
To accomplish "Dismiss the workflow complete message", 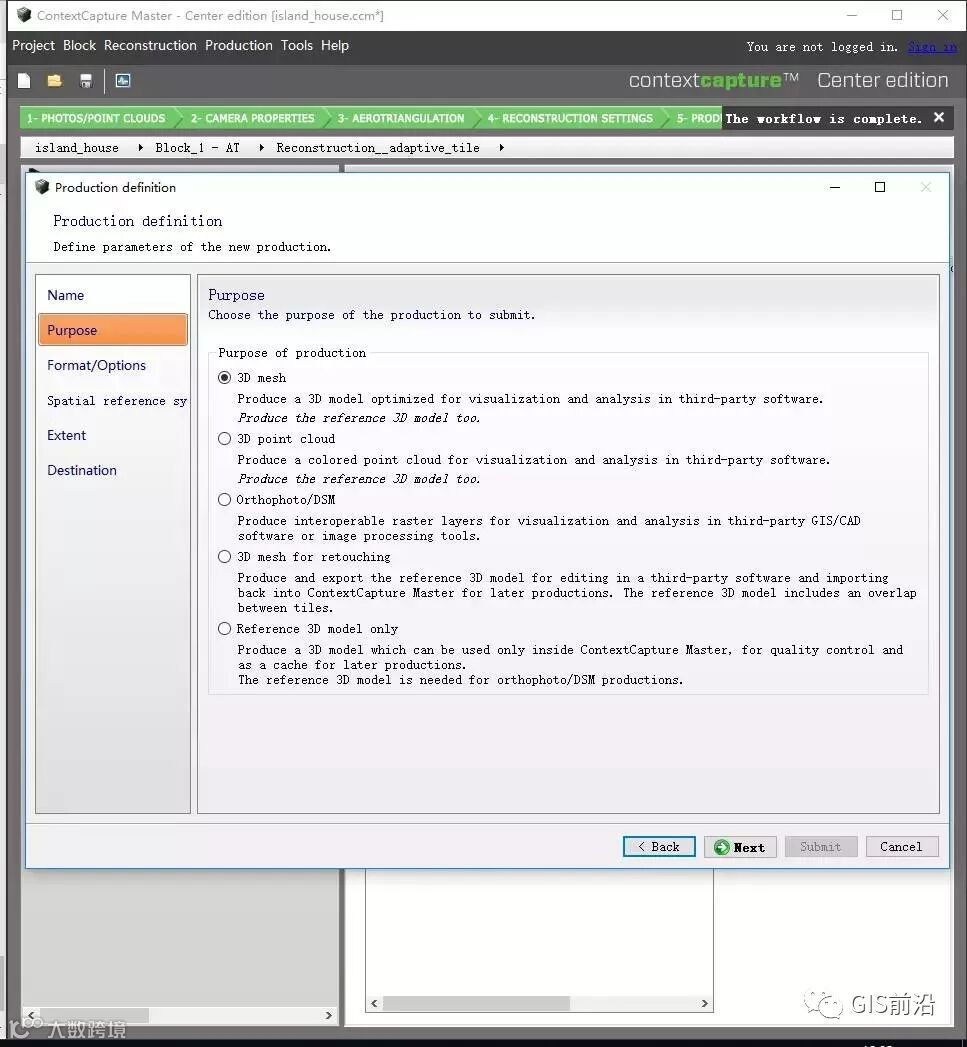I will point(939,118).
